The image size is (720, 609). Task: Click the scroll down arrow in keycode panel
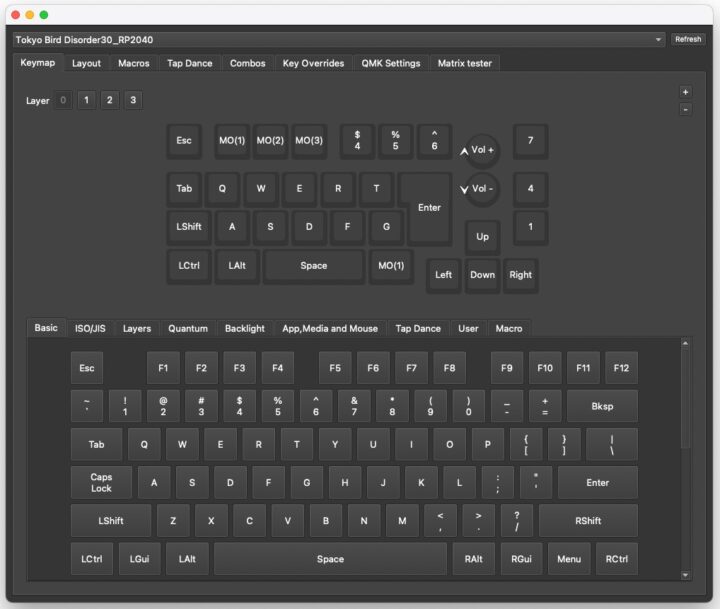[x=685, y=575]
